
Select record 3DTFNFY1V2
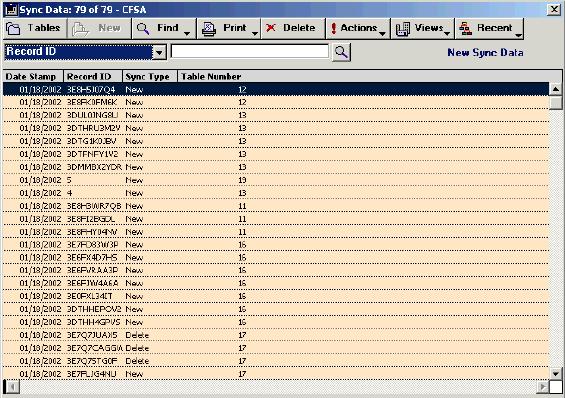[276, 154]
